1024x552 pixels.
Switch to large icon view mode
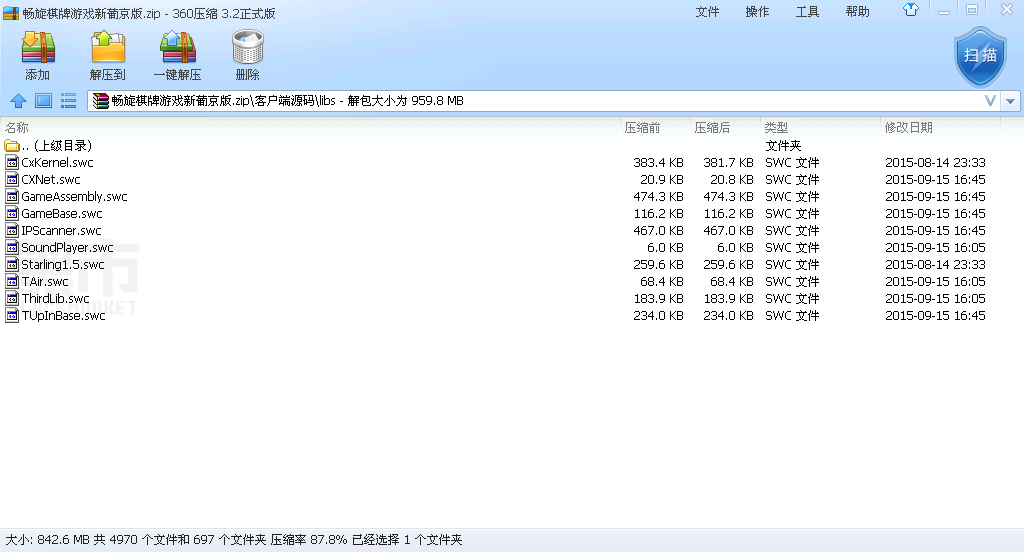point(44,101)
